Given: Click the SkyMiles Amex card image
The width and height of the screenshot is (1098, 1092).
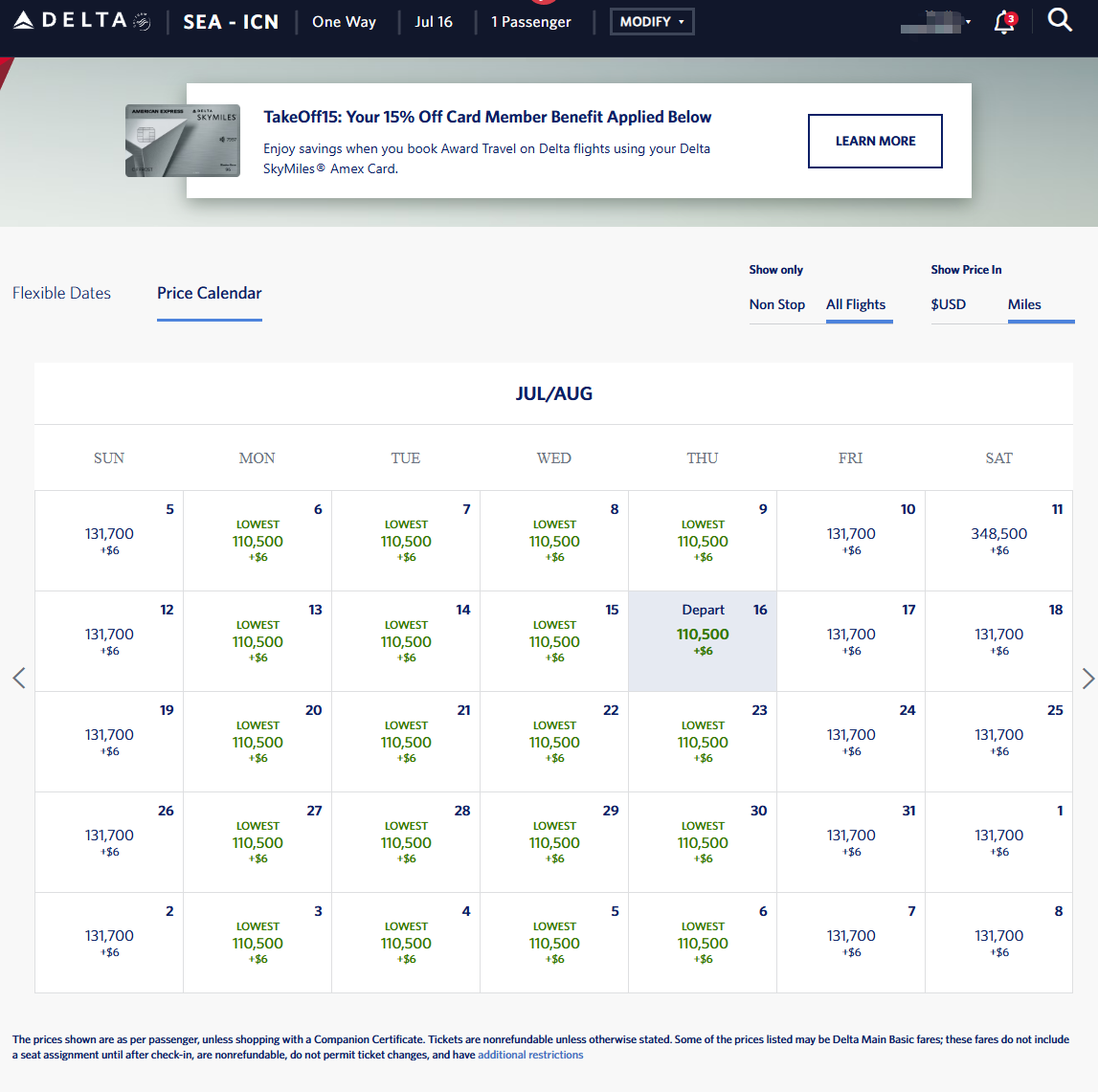Looking at the screenshot, I should [x=183, y=141].
